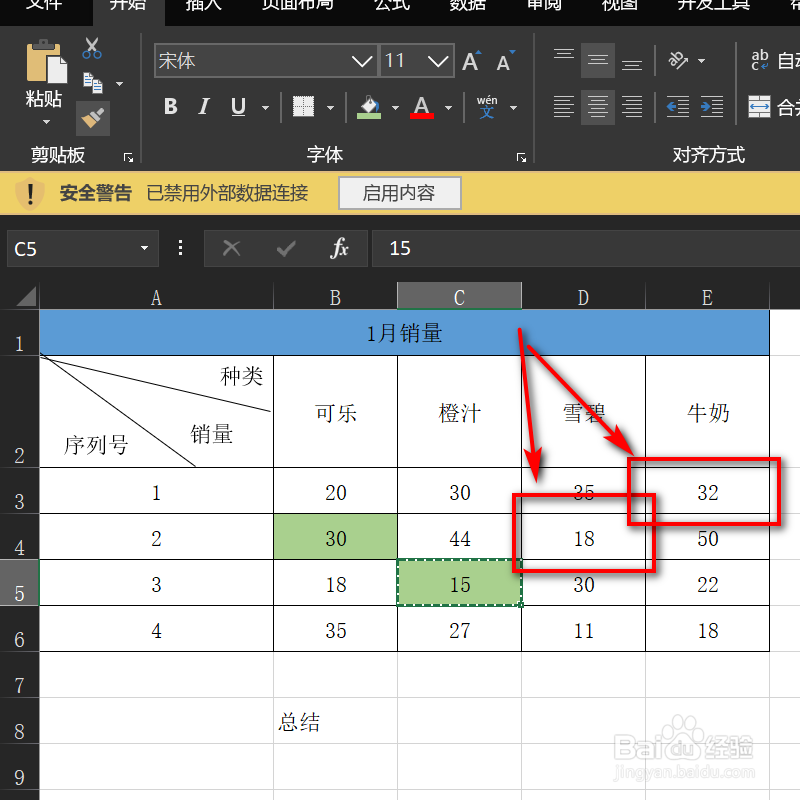This screenshot has height=800, width=800.
Task: Click the Cut (scissors) icon
Action: pos(95,48)
